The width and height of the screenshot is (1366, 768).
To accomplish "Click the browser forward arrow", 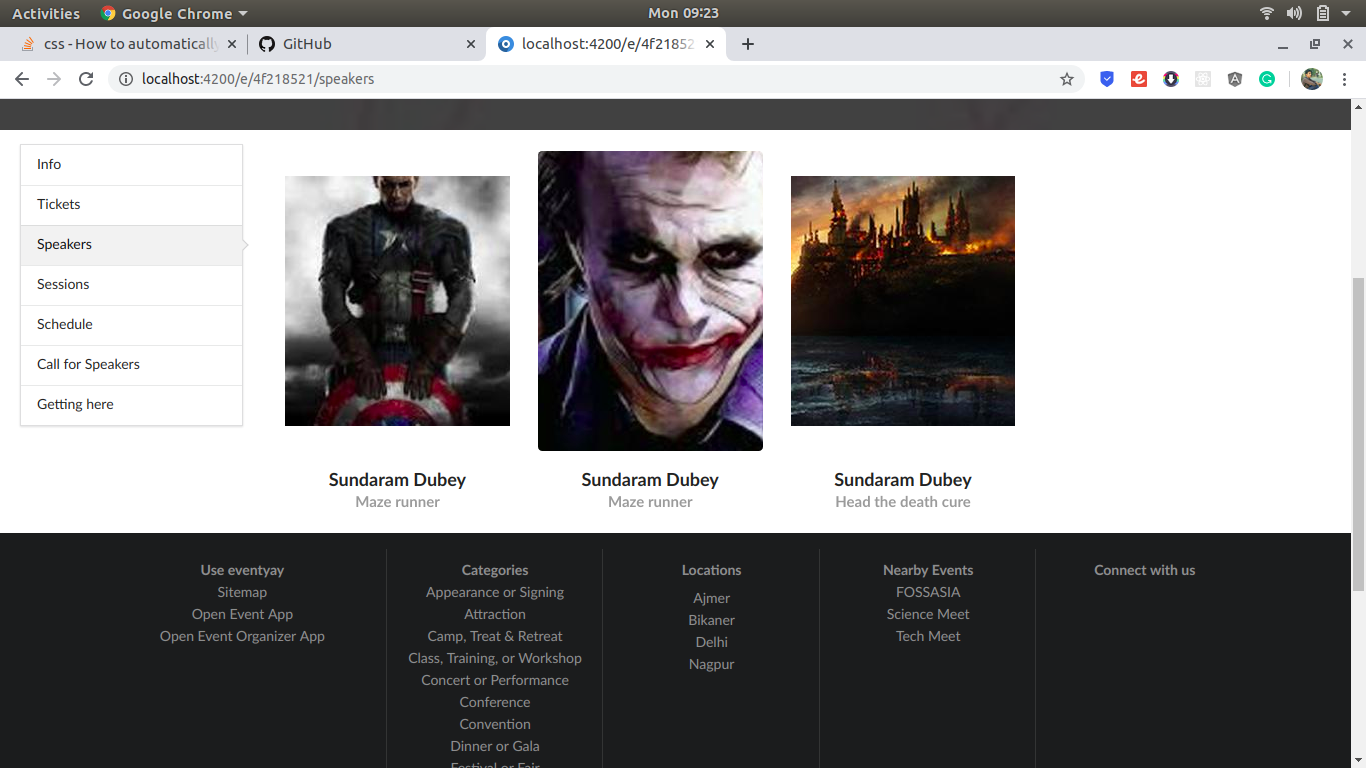I will 54,79.
